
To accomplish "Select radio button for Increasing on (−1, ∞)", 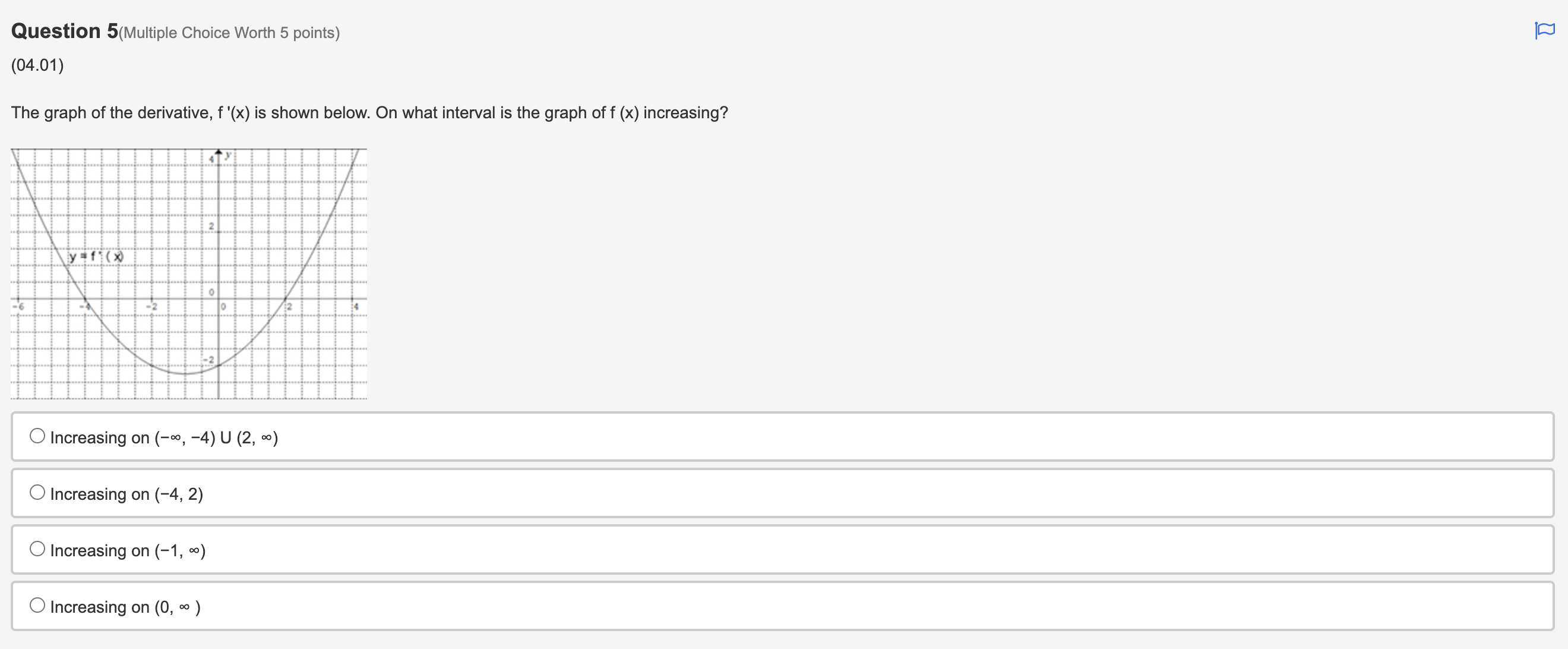I will [x=38, y=549].
